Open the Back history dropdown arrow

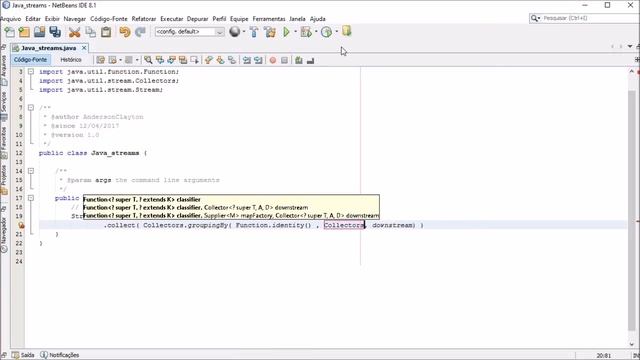[120, 60]
